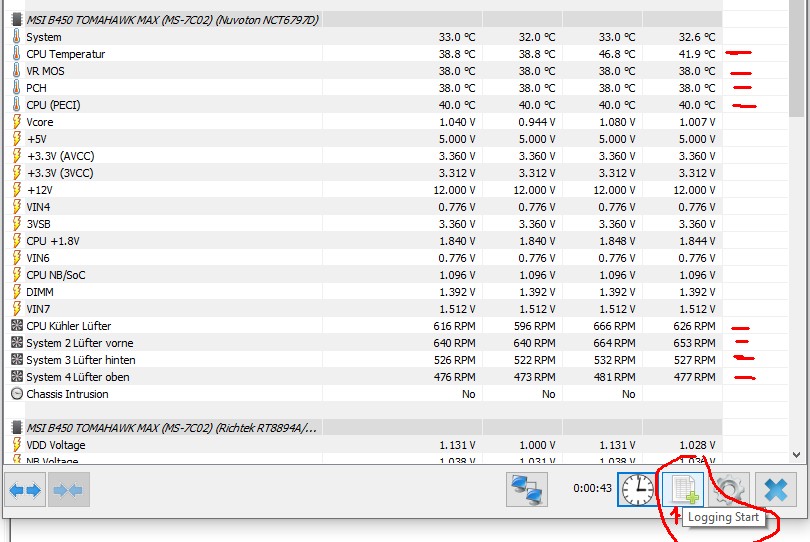Click the PCH thermometer icon
This screenshot has width=810, height=542.
coord(17,88)
